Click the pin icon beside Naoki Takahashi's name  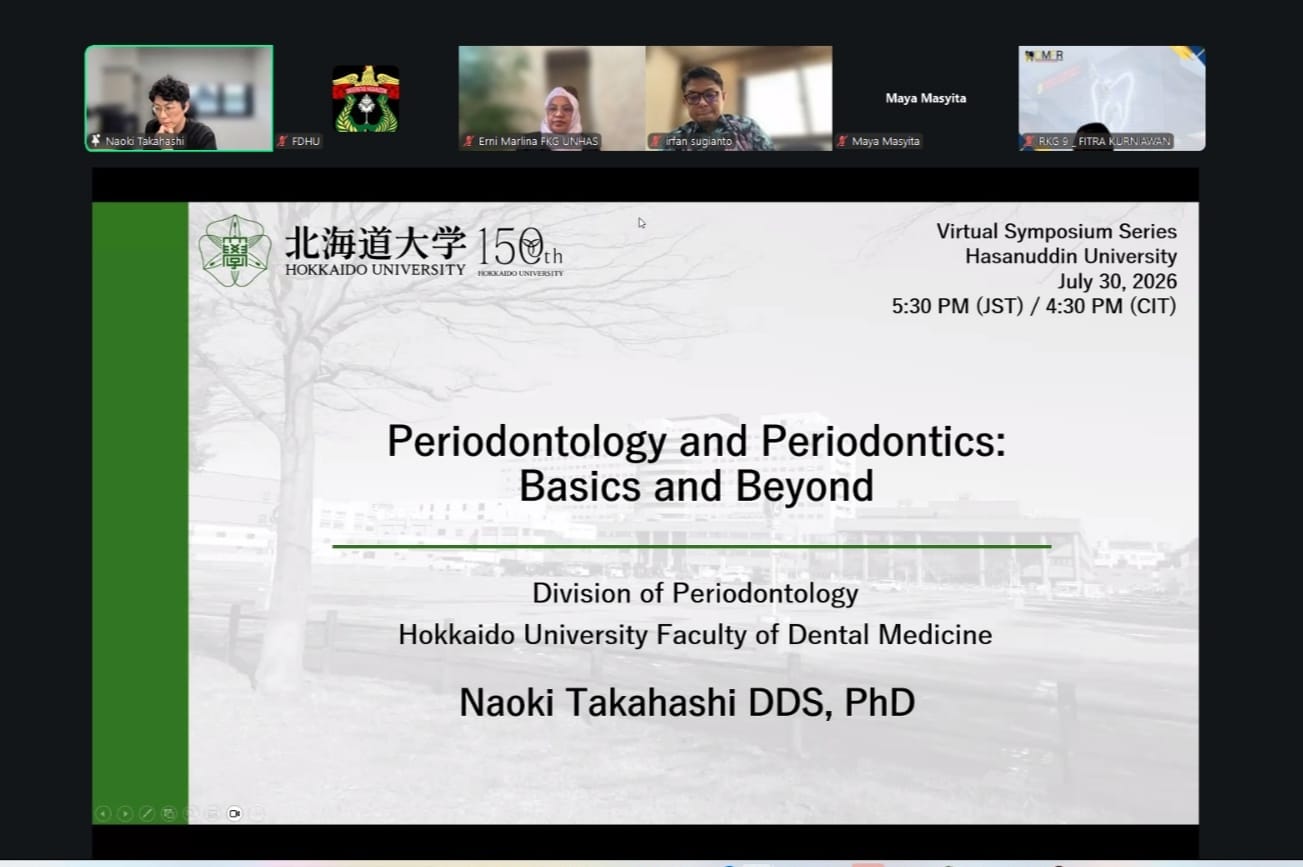point(96,142)
